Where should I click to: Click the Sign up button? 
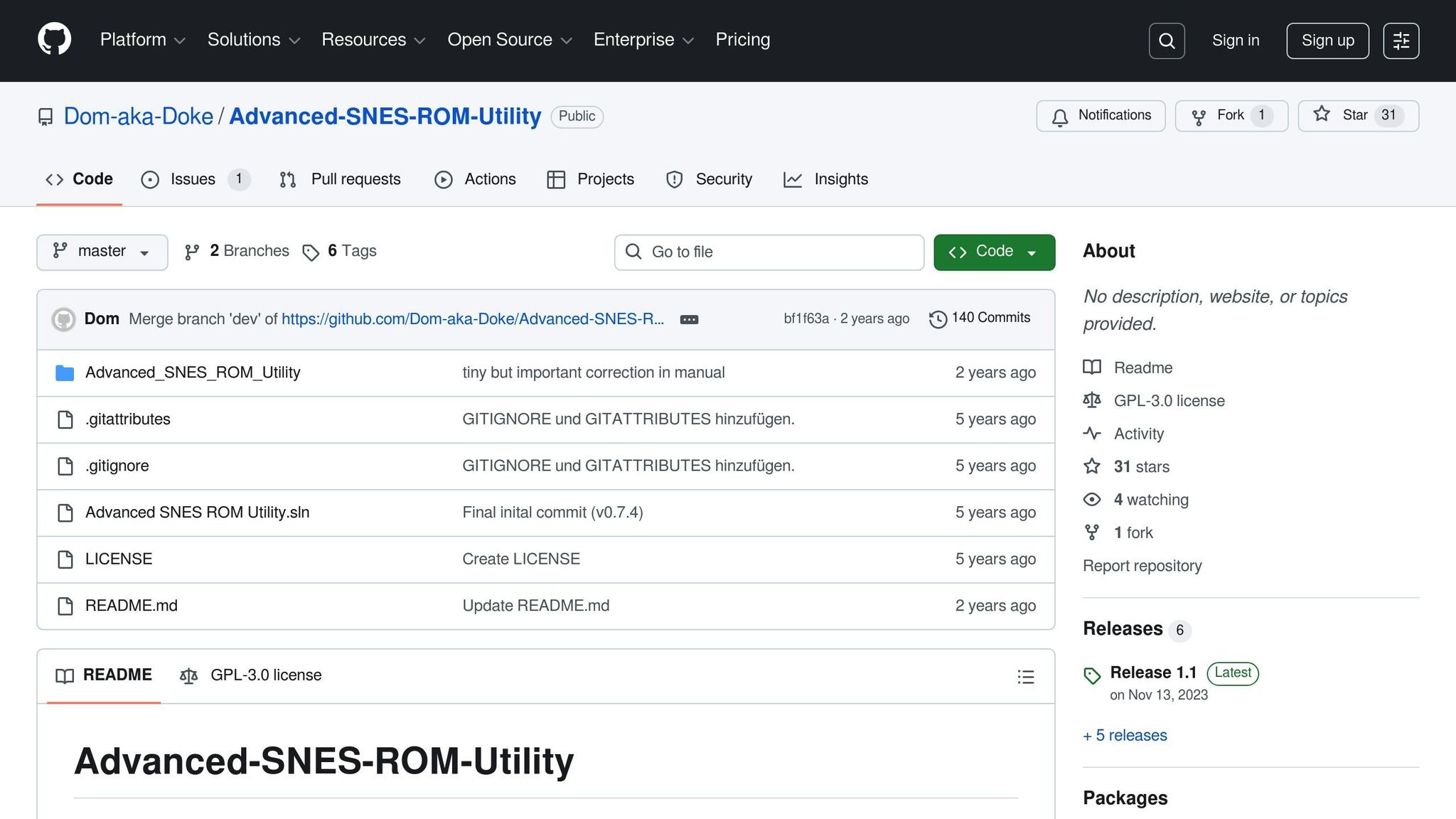[x=1327, y=41]
